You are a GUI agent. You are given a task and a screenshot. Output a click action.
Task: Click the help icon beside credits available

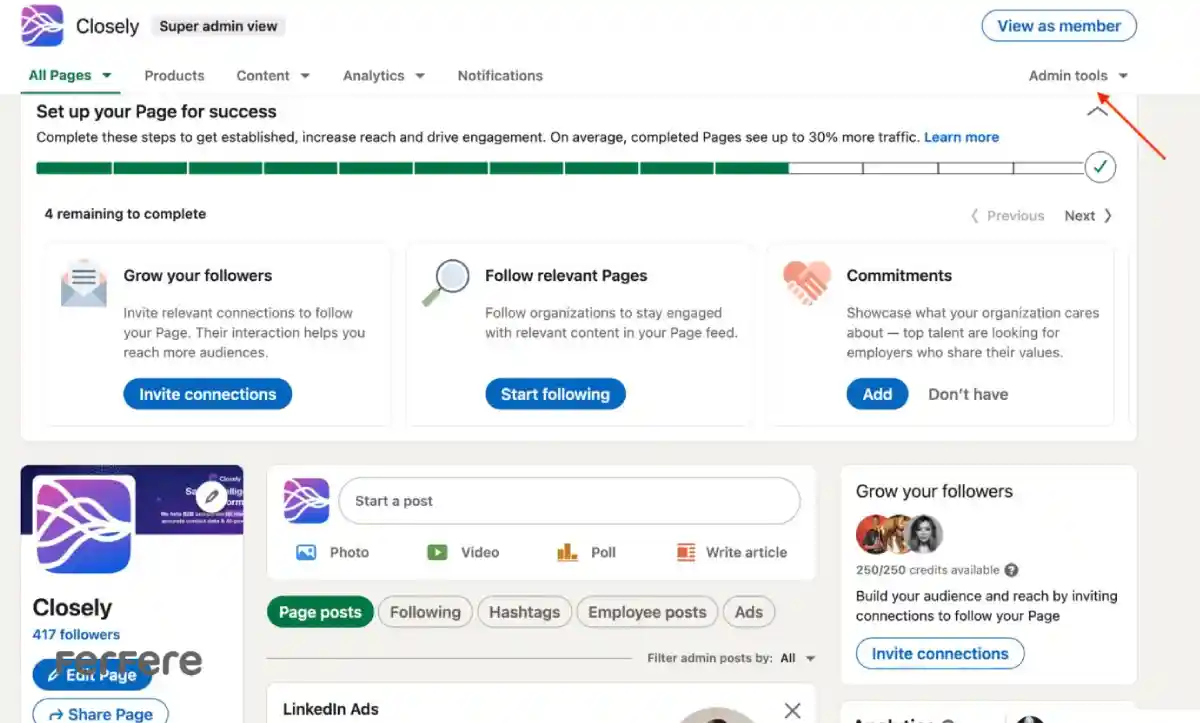(x=1012, y=570)
